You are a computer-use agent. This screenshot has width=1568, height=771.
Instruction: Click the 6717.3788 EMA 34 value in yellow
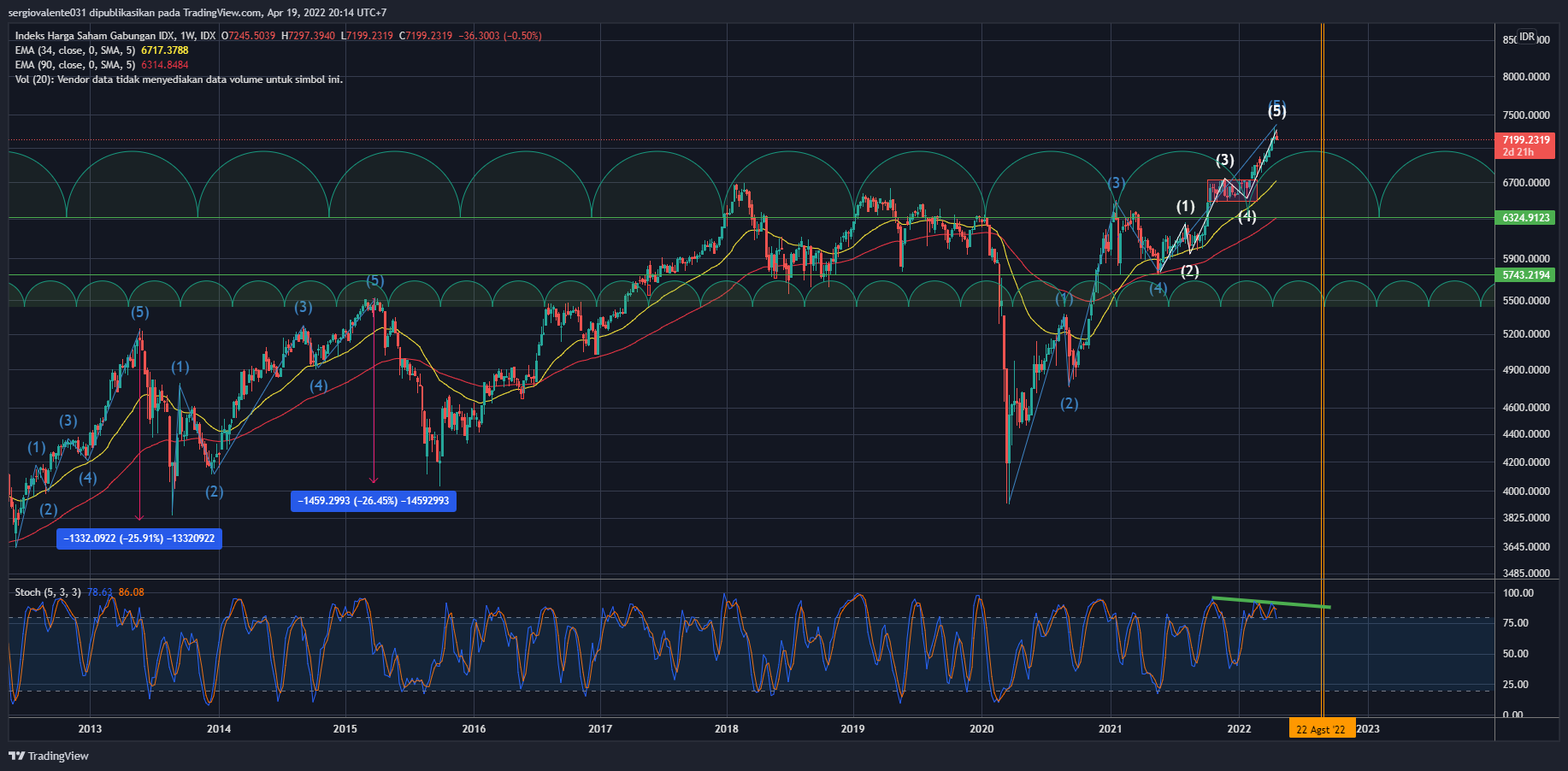(x=165, y=50)
